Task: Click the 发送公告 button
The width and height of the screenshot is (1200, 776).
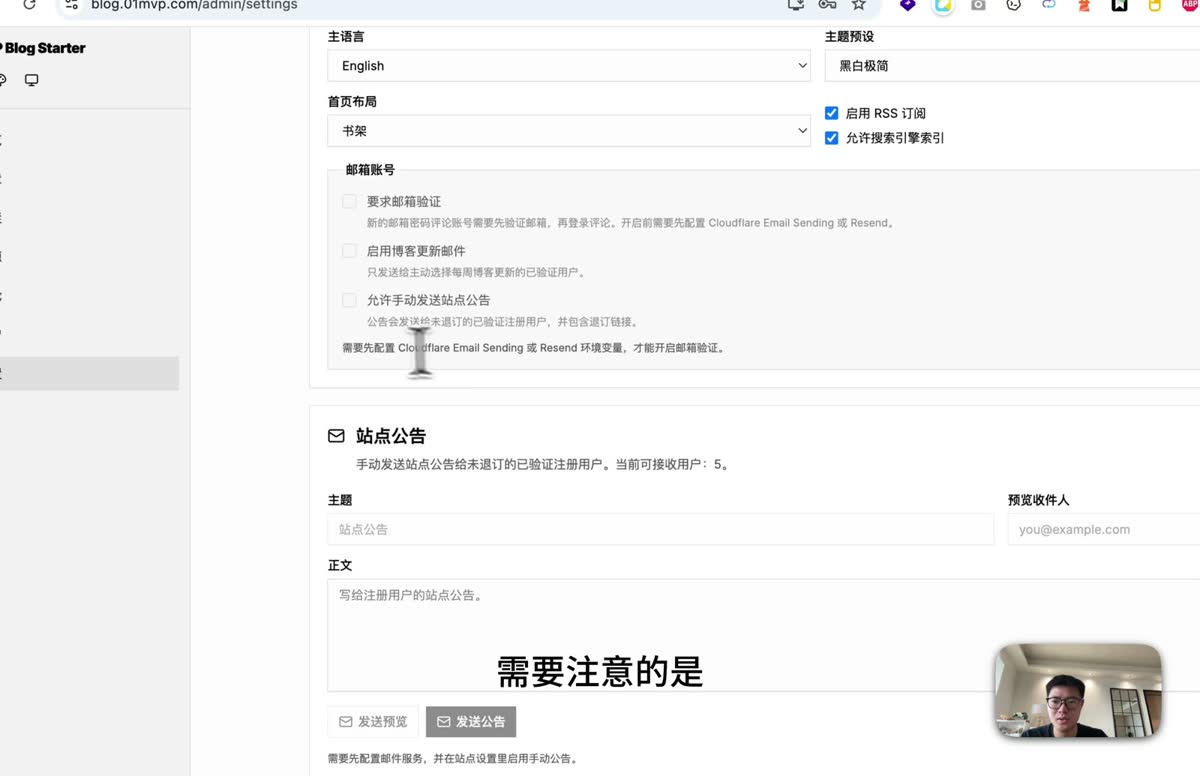Action: pos(471,721)
